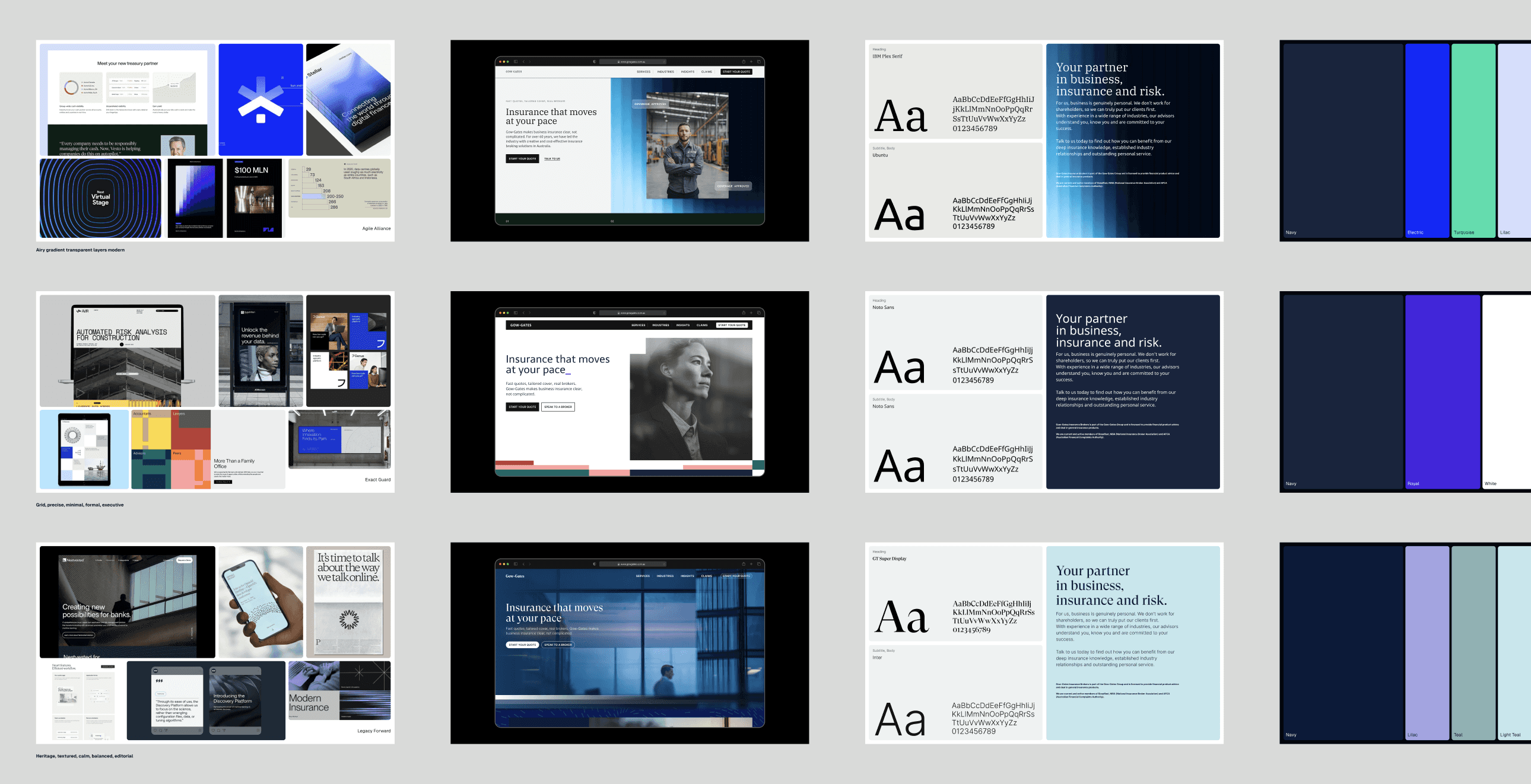Click sidebar icon in top browser mockup
The width and height of the screenshot is (1531, 784).
click(x=515, y=61)
